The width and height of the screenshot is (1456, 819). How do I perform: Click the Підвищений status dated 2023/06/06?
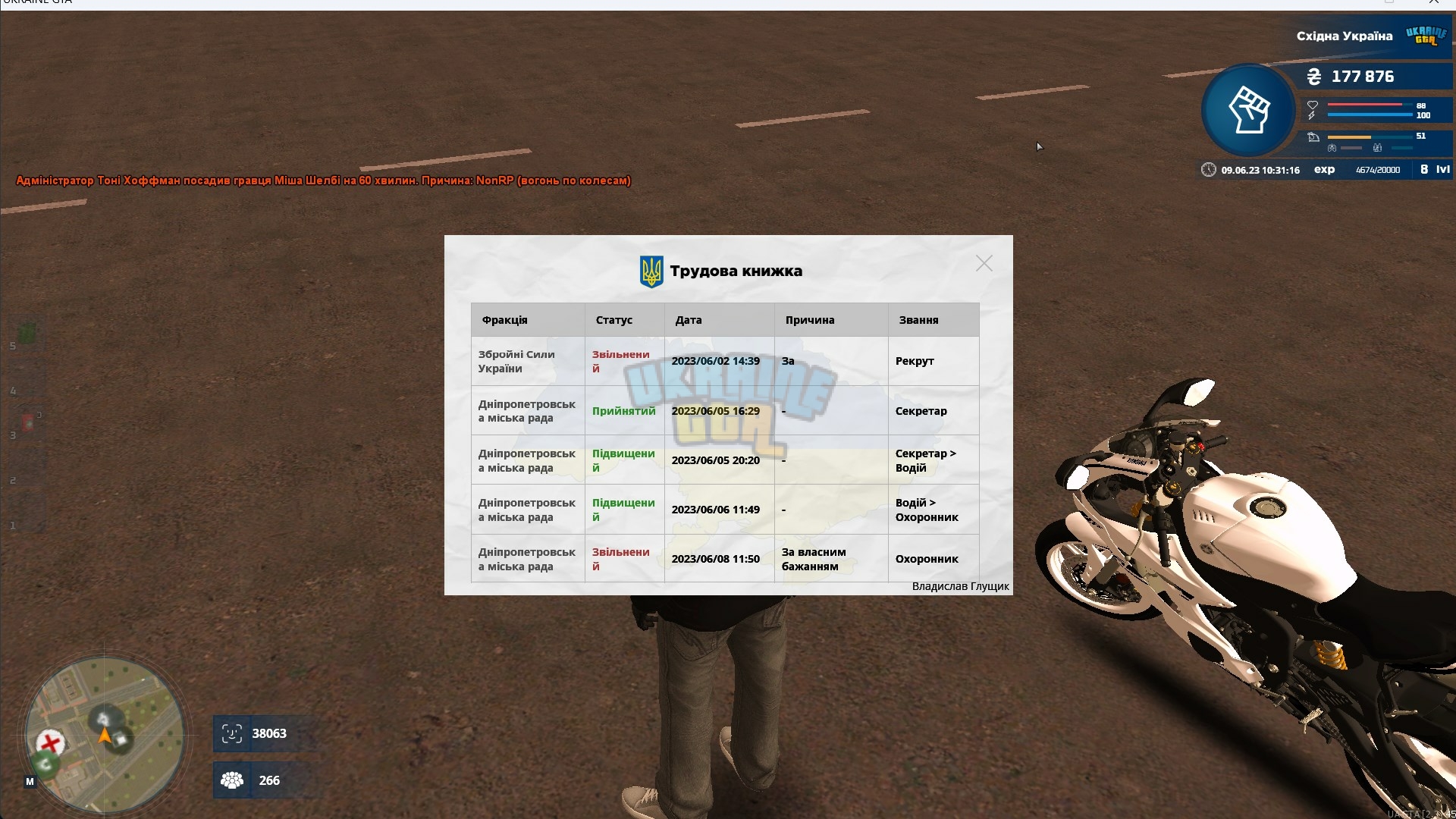pos(623,510)
